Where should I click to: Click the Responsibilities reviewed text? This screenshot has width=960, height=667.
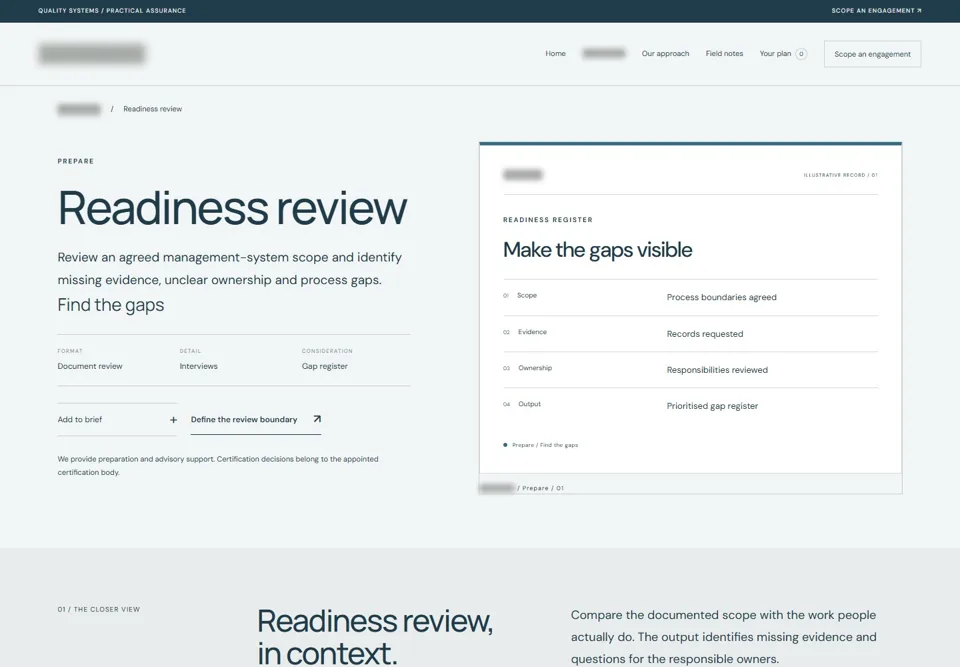tap(717, 370)
